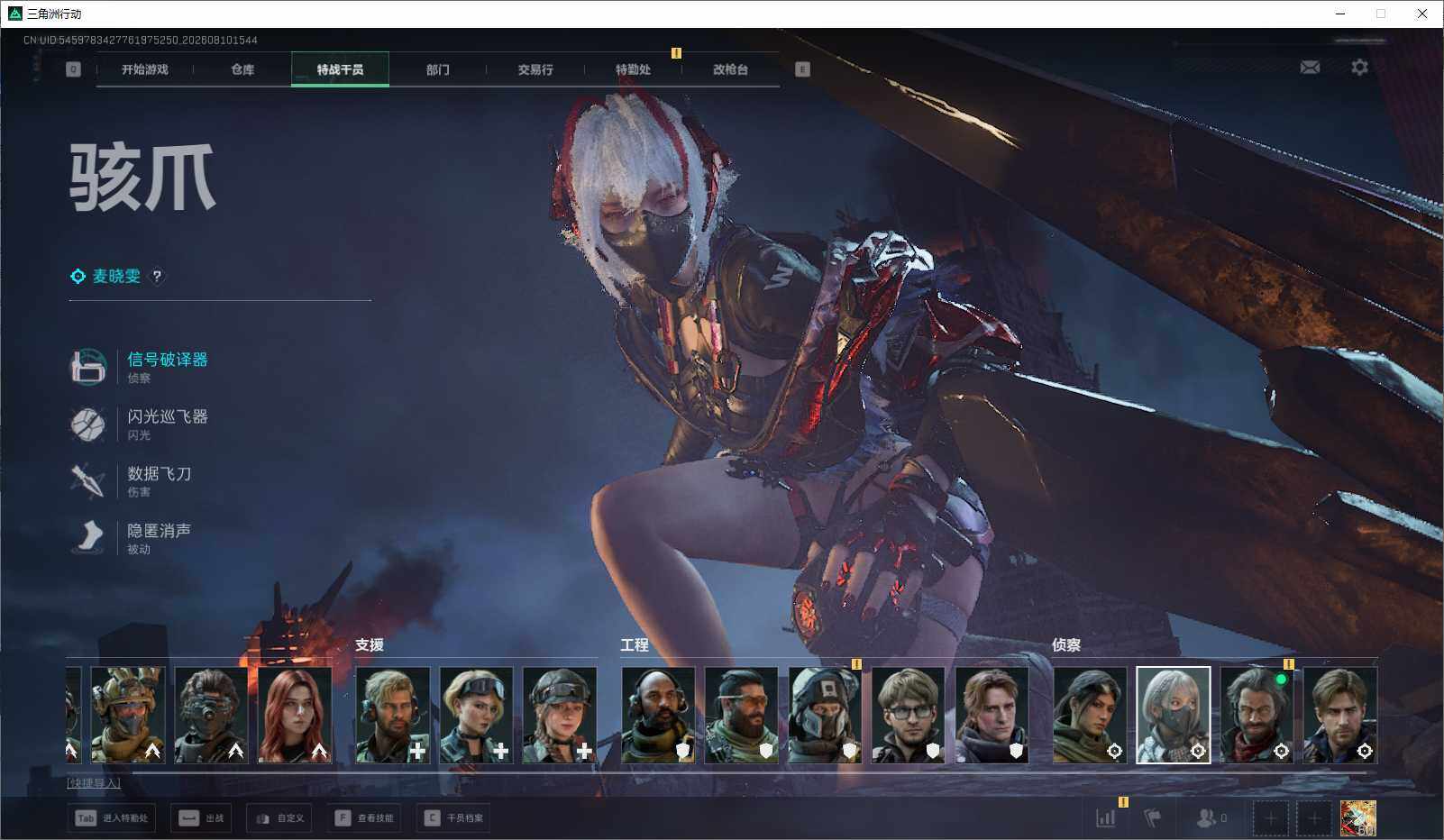Click the 信号破译器 skill name
The height and width of the screenshot is (840, 1444).
(x=168, y=360)
